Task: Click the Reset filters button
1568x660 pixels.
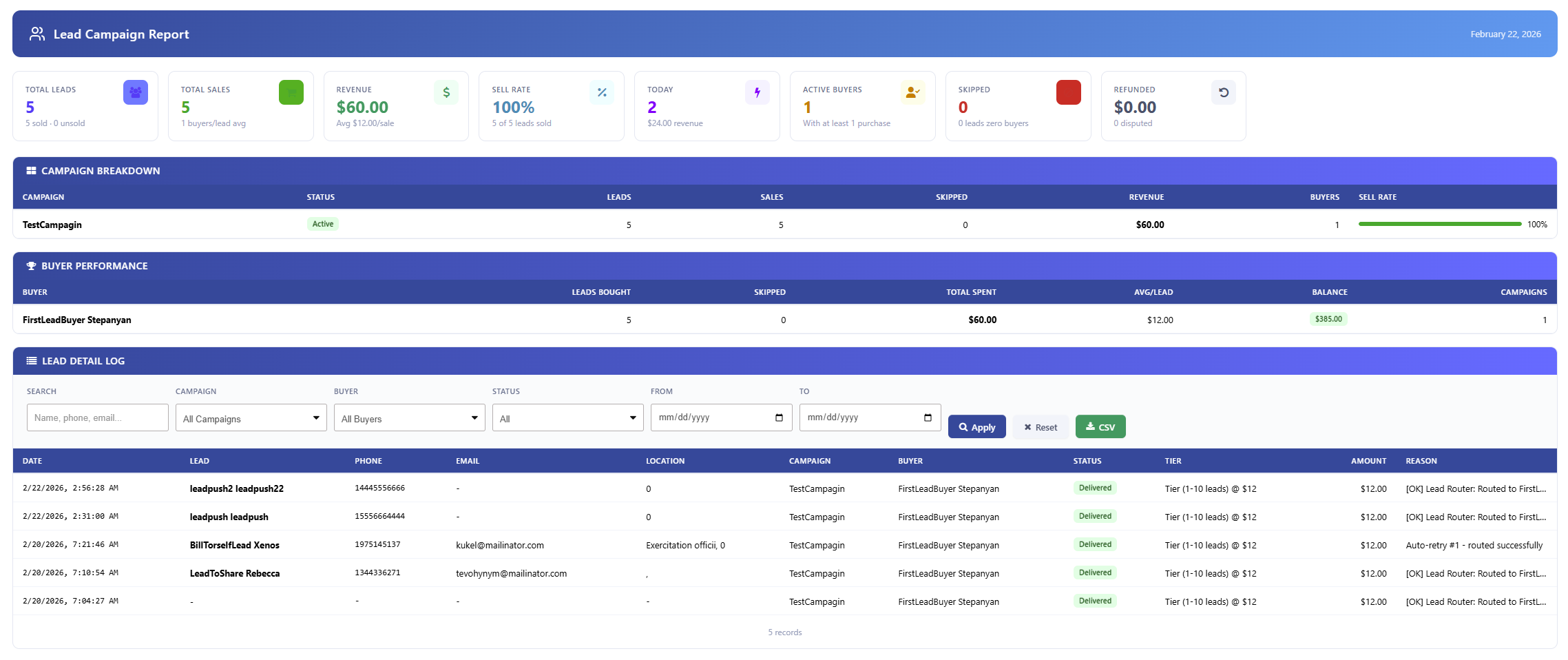Action: (1041, 426)
